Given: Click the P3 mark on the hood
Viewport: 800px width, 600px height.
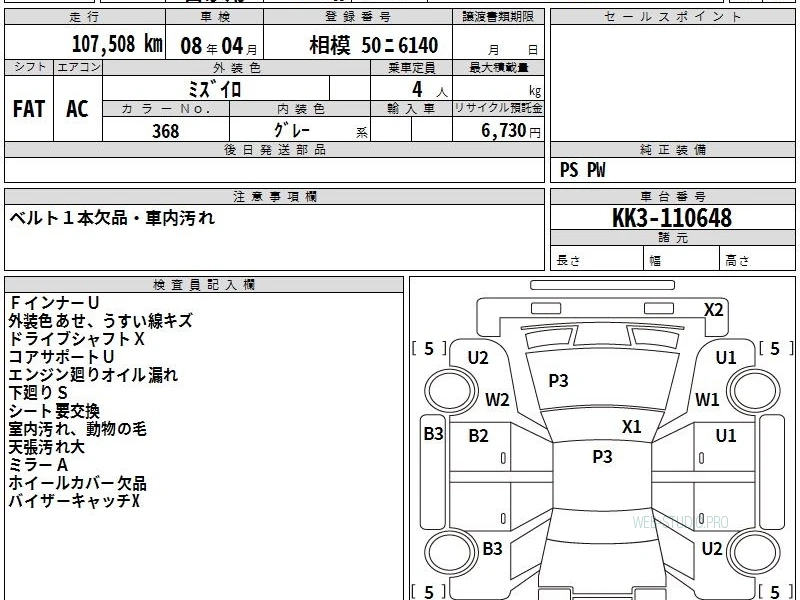Looking at the screenshot, I should click(x=558, y=381).
